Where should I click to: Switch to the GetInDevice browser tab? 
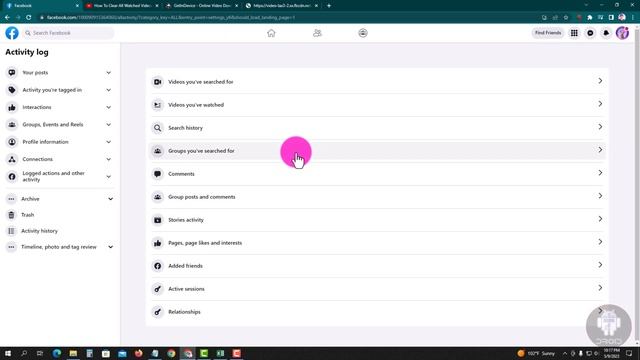click(202, 6)
